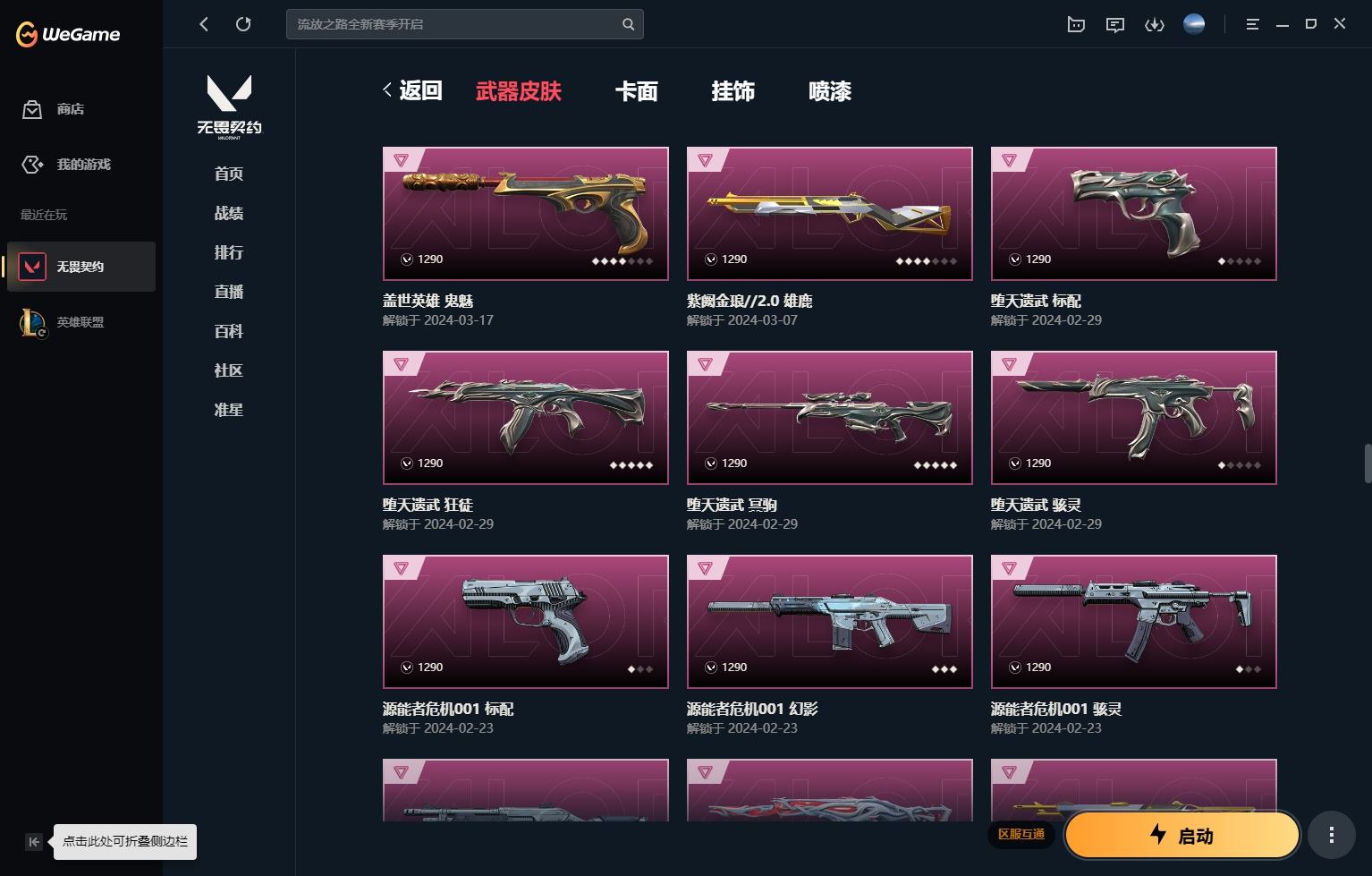This screenshot has width=1372, height=876.
Task: Click the 返回 back chevron
Action: click(387, 90)
